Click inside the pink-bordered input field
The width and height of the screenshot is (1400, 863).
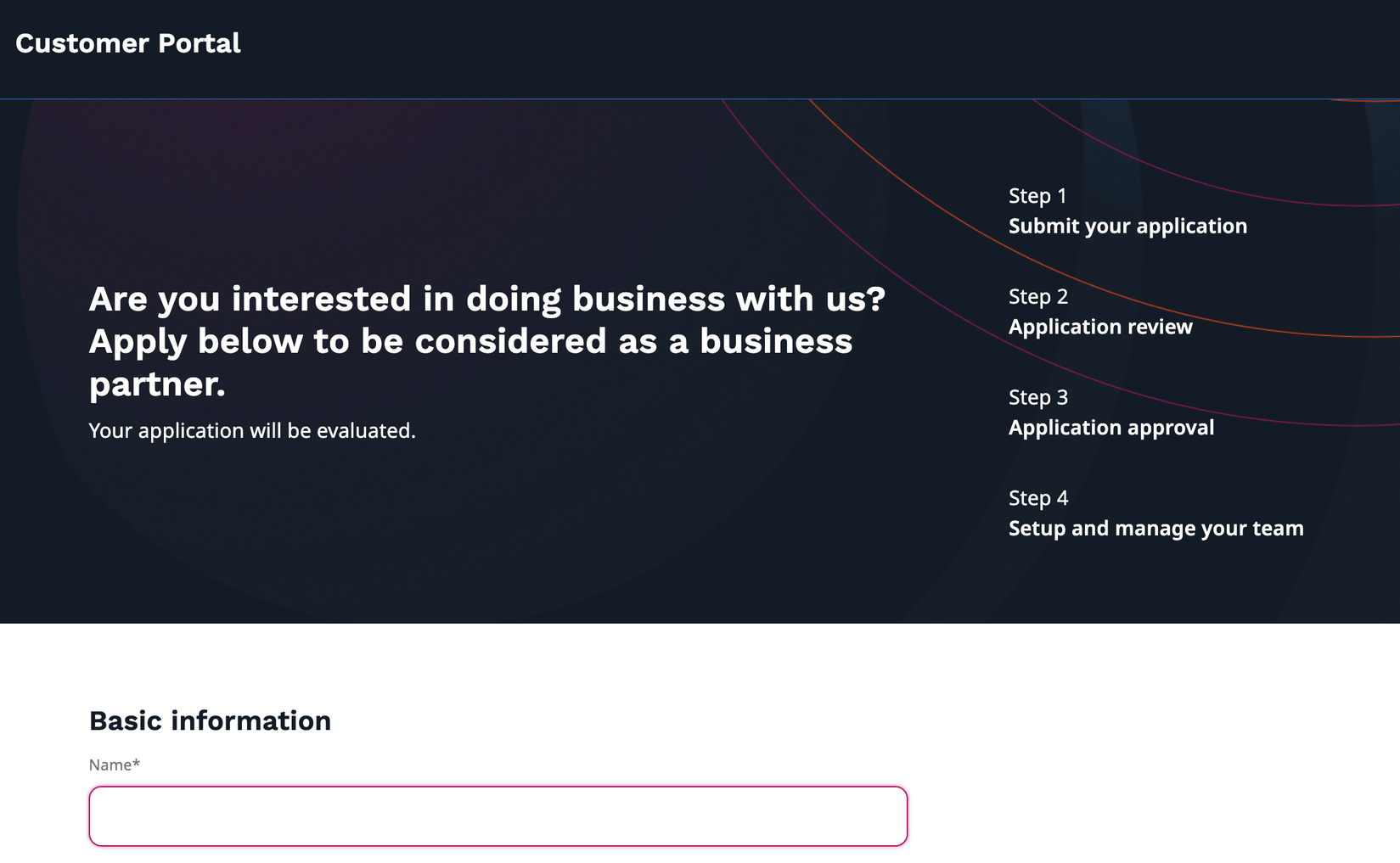pyautogui.click(x=498, y=815)
